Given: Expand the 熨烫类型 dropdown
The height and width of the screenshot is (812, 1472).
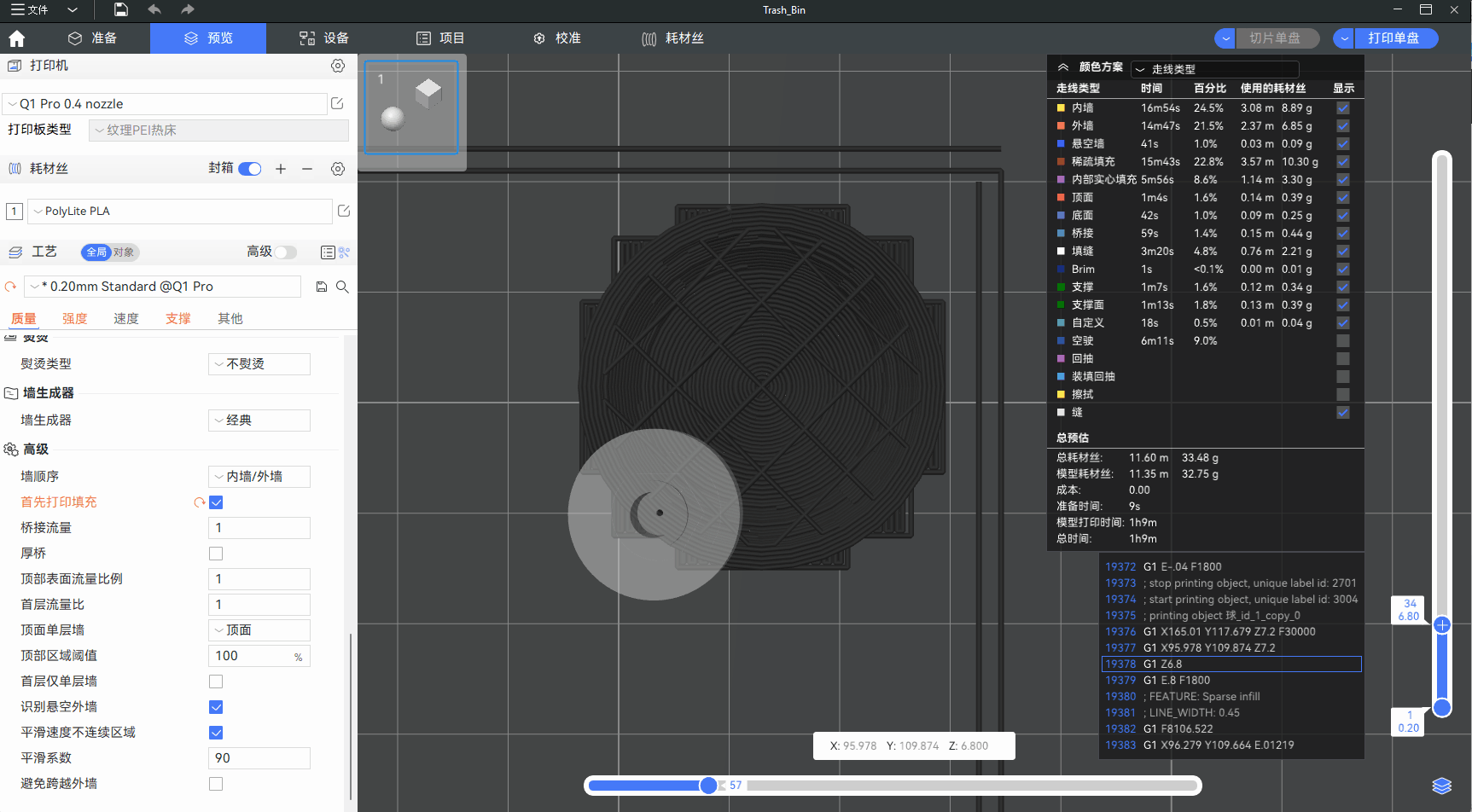Looking at the screenshot, I should [x=259, y=364].
